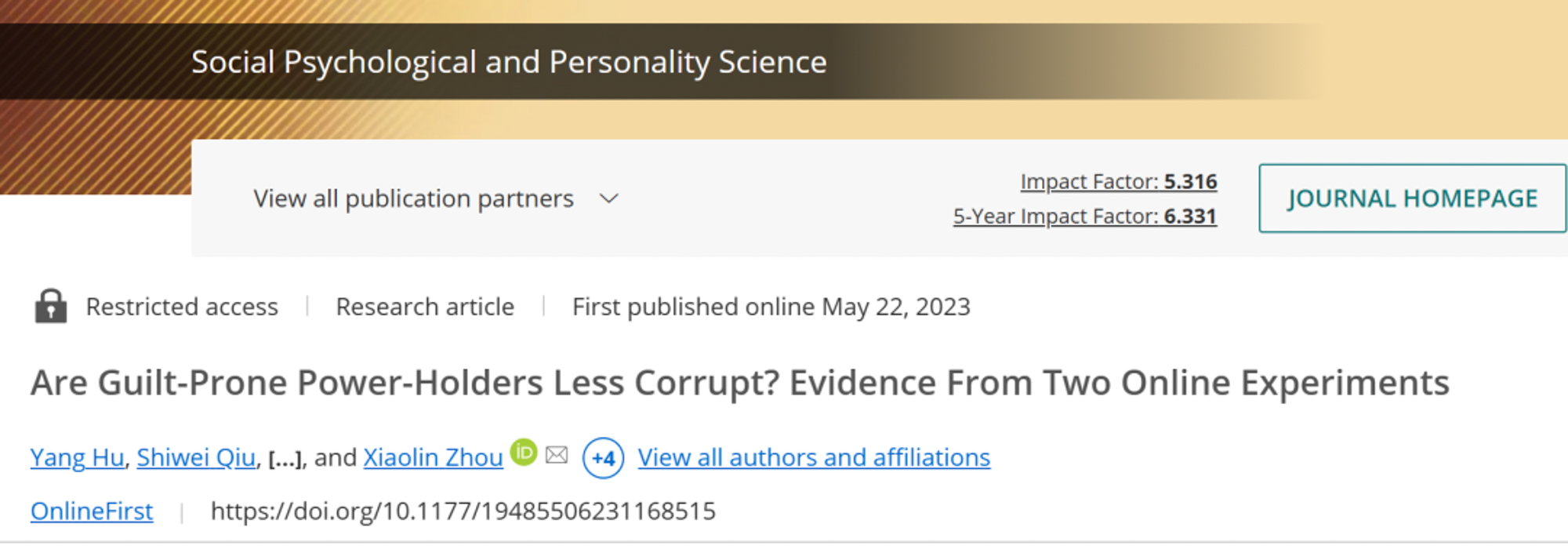Click the Xiaolin Zhou author name

[433, 457]
